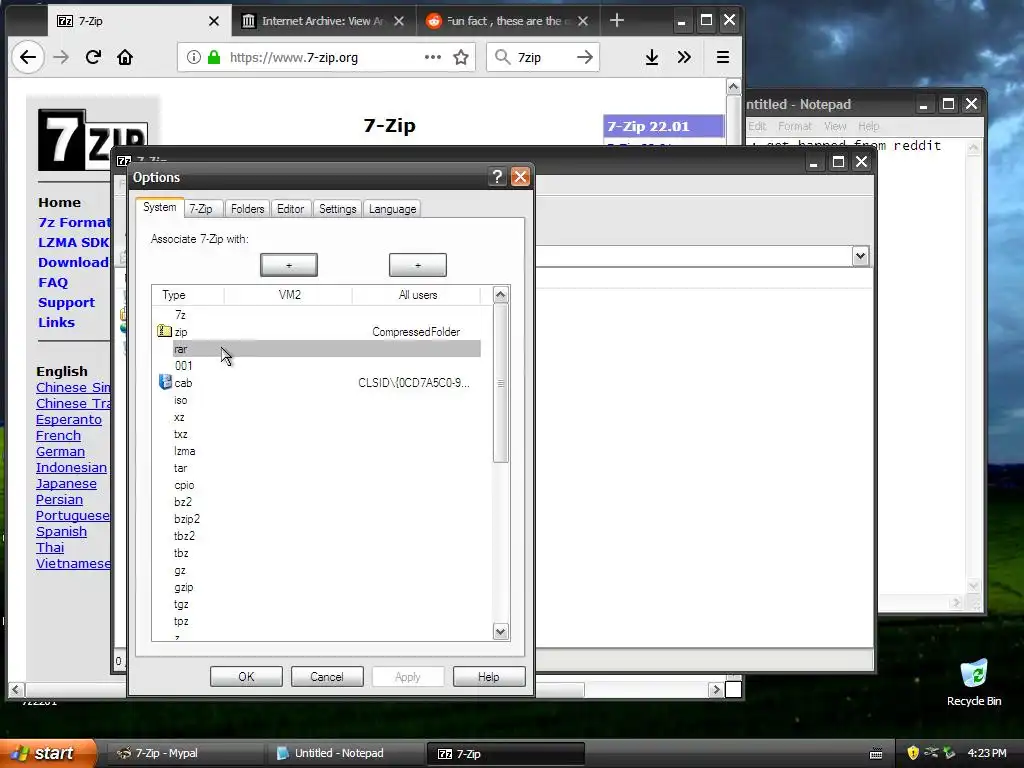
Task: Open the View menu in Notepad
Action: [835, 126]
